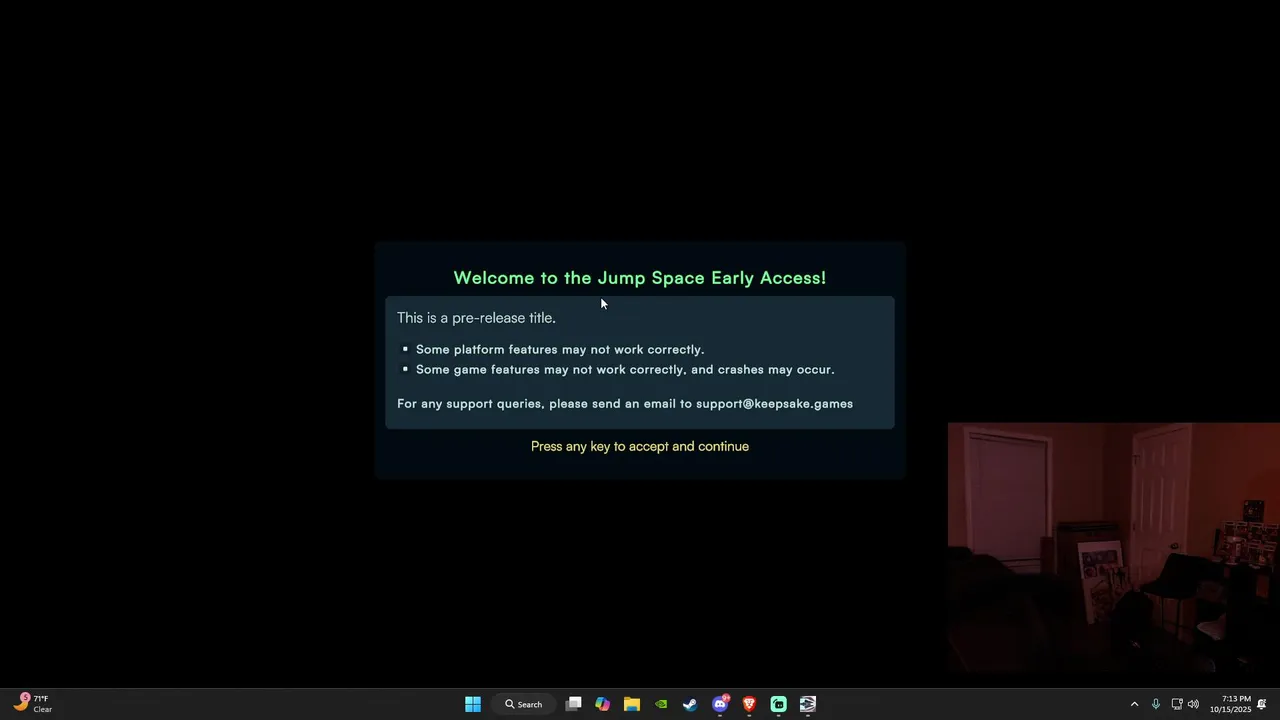Open Brave browser from the taskbar
The height and width of the screenshot is (720, 1280).
point(749,704)
